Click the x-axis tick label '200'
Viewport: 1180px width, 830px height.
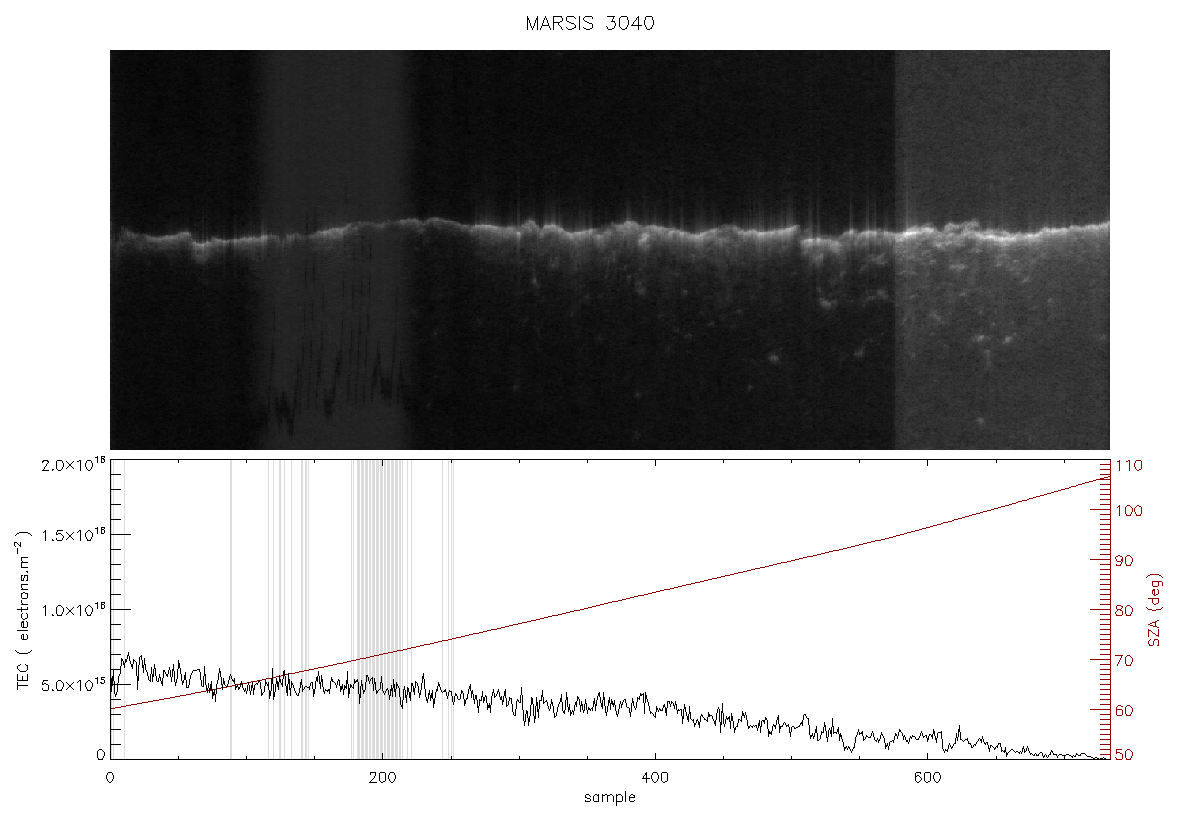click(382, 777)
